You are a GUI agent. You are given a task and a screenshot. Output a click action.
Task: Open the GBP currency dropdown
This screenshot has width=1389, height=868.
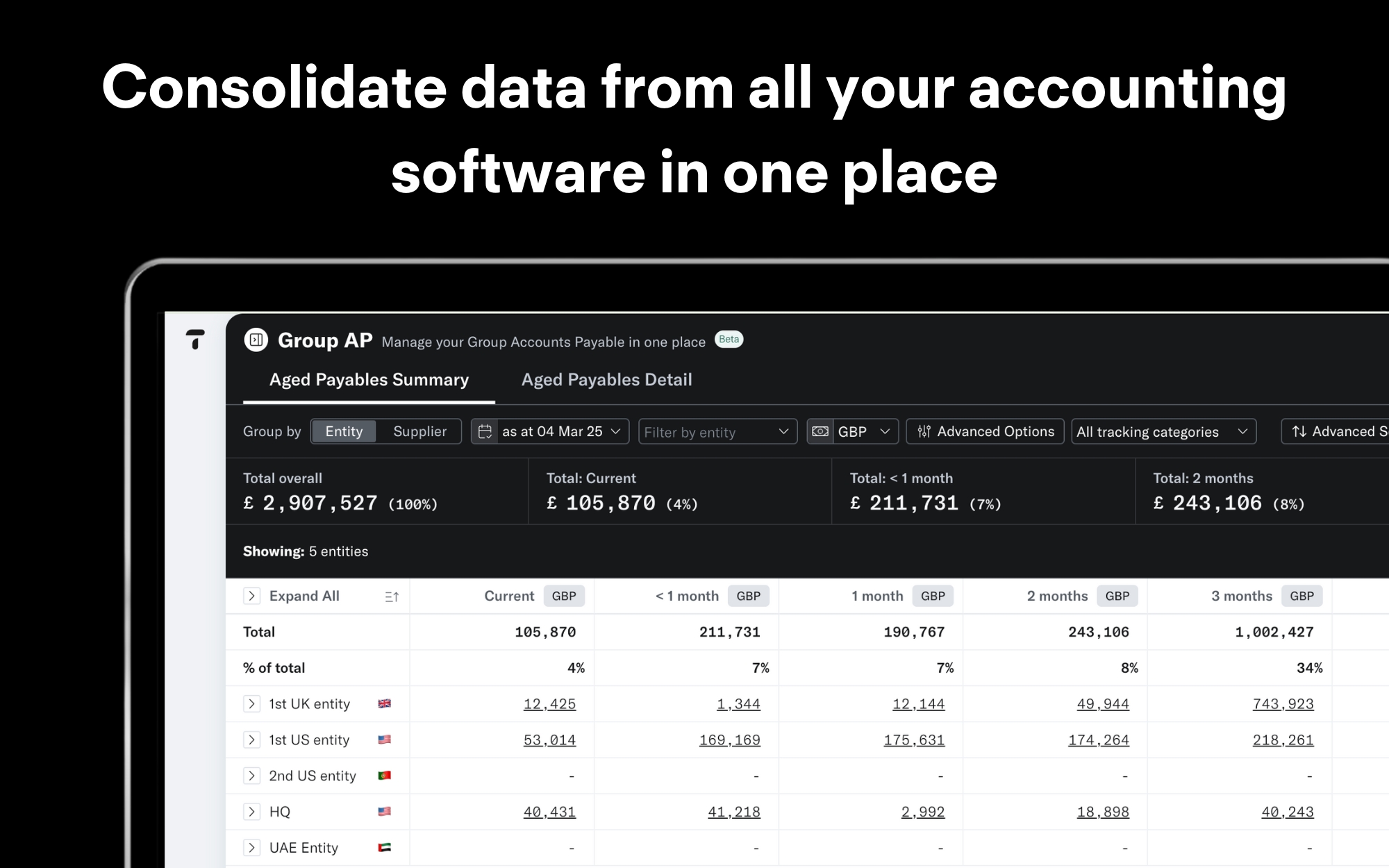tap(853, 431)
